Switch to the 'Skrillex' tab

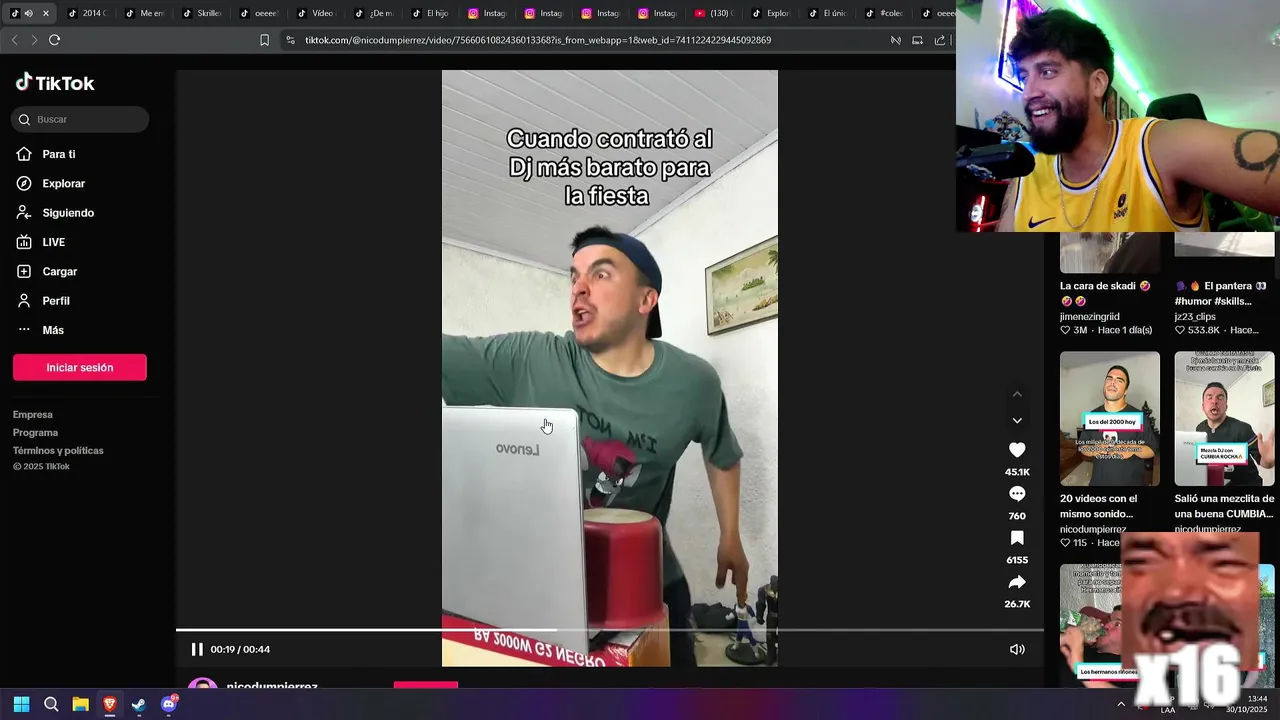(202, 14)
